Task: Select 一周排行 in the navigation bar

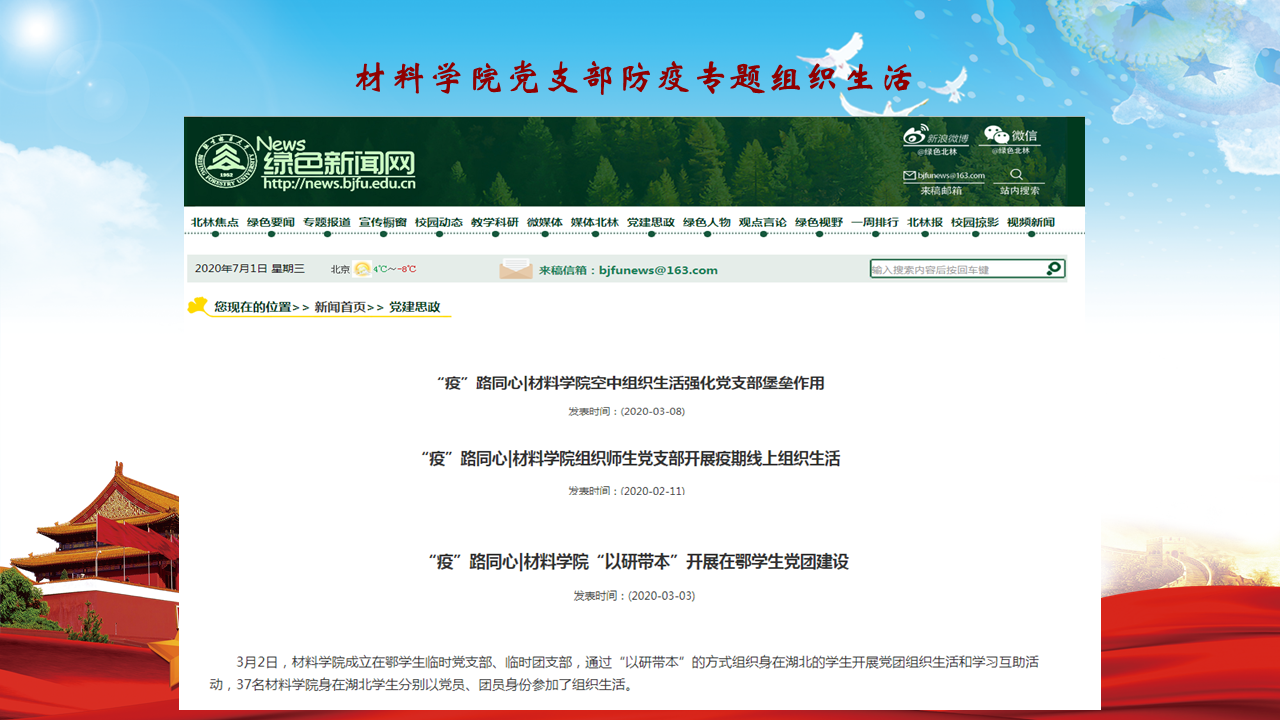Action: click(x=875, y=222)
